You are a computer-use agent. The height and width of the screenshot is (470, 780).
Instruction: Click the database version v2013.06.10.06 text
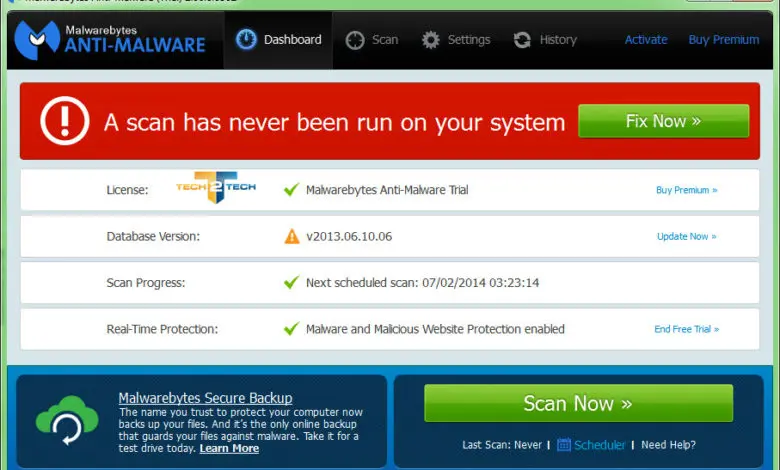(x=349, y=236)
